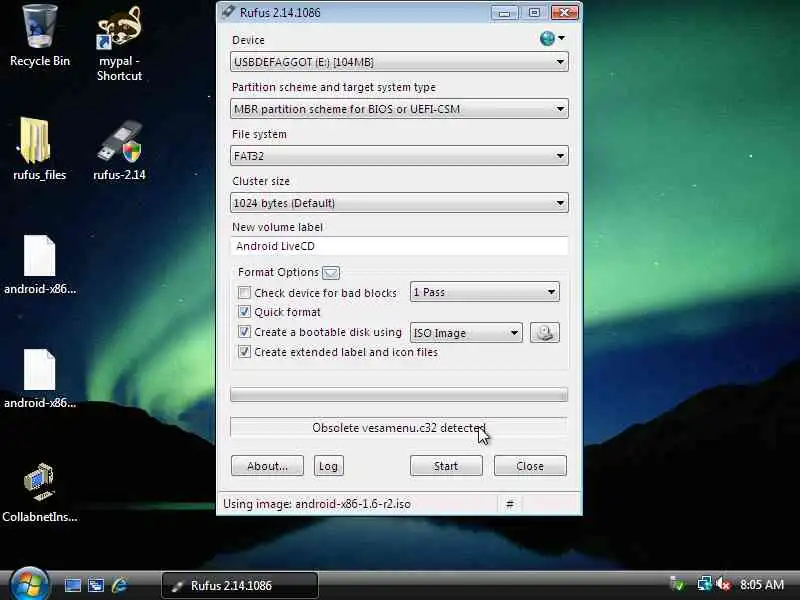Click the Rufus progress bar
Viewport: 800px width, 600px height.
[x=399, y=394]
